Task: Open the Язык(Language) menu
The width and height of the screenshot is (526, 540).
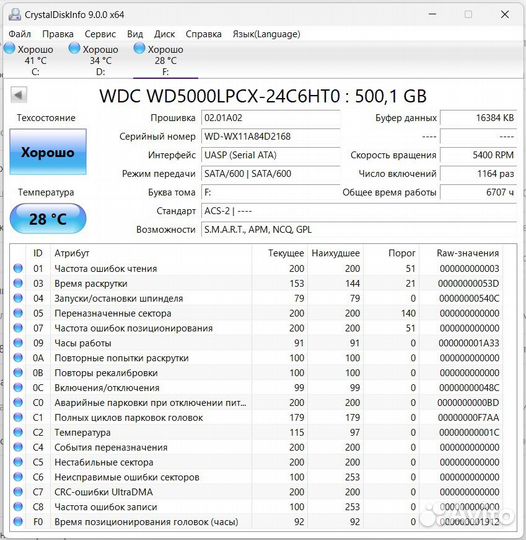Action: coord(266,34)
